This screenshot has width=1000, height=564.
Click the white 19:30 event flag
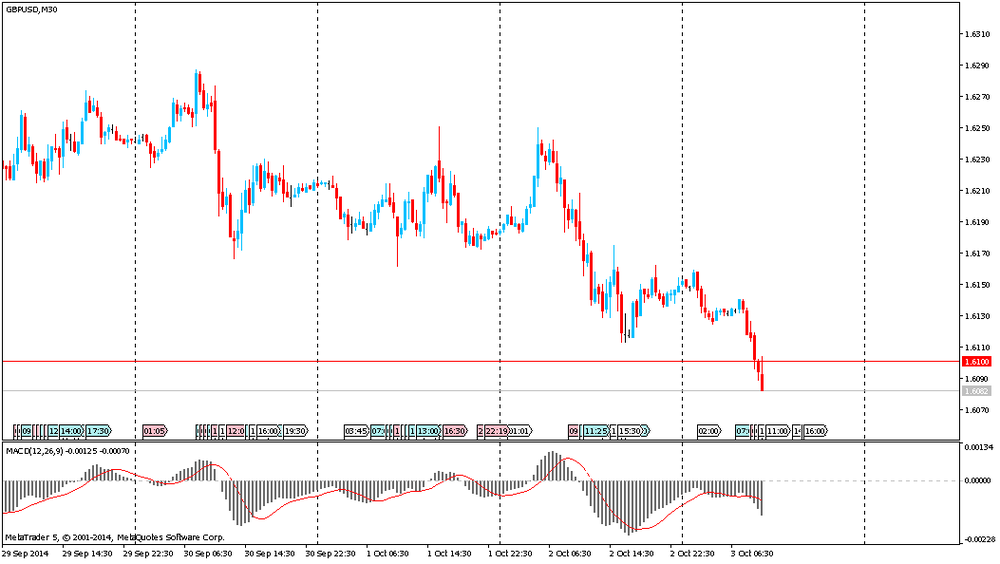(x=296, y=431)
